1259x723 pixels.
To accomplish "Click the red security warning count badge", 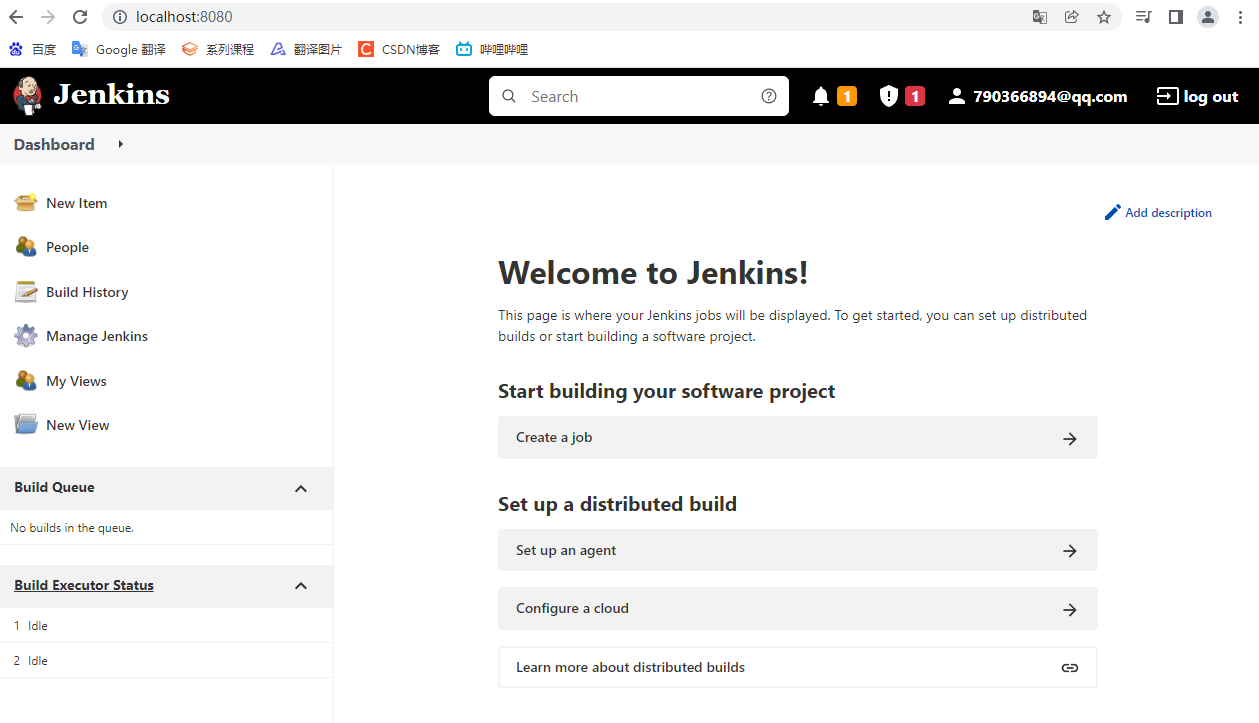I will pyautogui.click(x=915, y=96).
